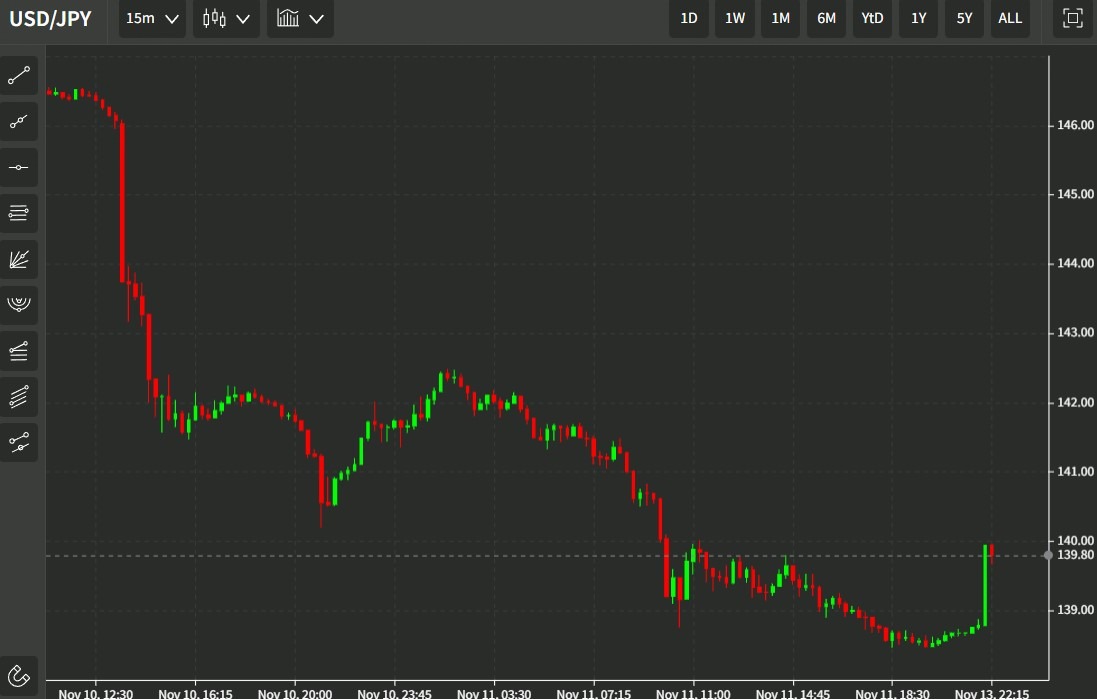The width and height of the screenshot is (1097, 699).
Task: Click the 139.00 price axis label
Action: pyautogui.click(x=1075, y=610)
